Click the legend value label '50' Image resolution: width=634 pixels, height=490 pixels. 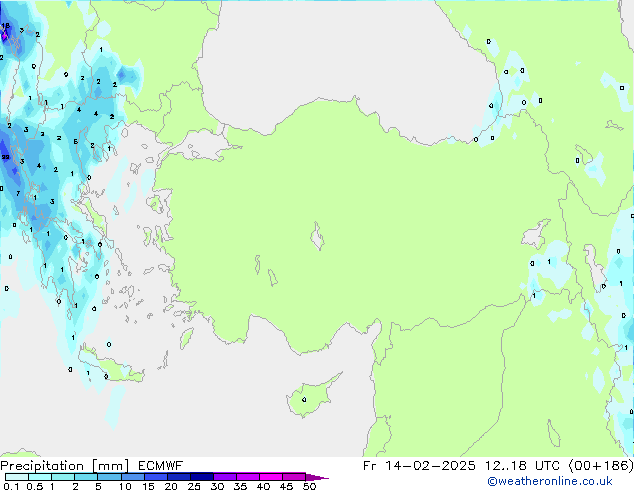click(309, 486)
